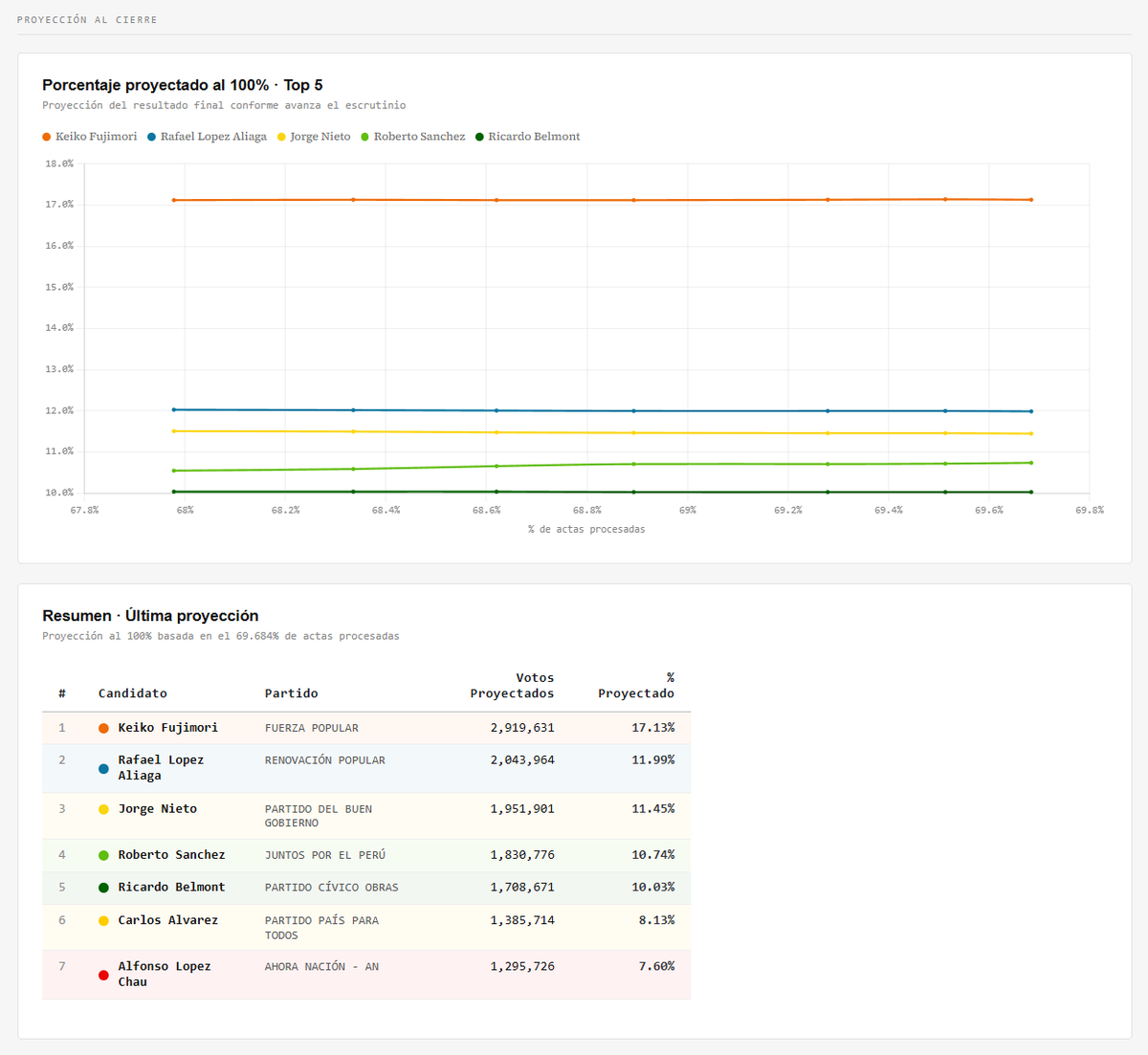Click projected votes value 2,919,631
The image size is (1148, 1055).
[522, 728]
